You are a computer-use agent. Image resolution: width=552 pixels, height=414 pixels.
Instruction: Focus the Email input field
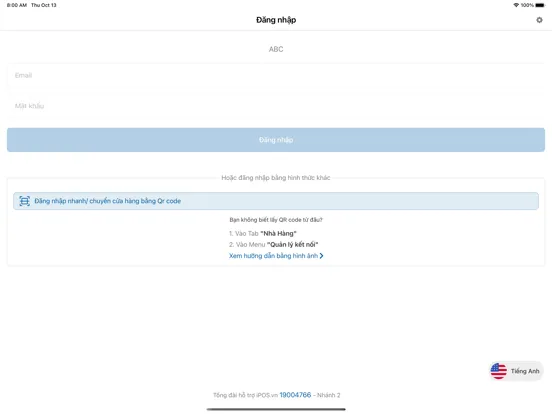[276, 75]
